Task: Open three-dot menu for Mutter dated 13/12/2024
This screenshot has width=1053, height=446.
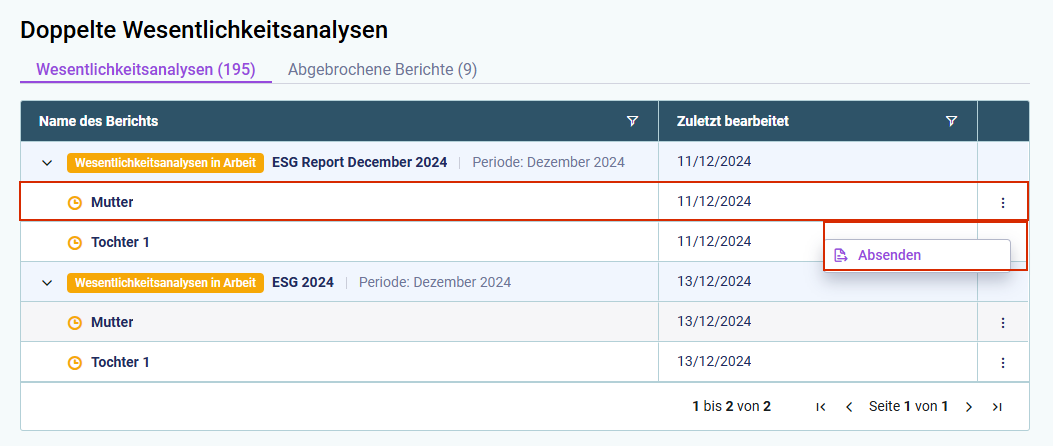Action: coord(1003,323)
